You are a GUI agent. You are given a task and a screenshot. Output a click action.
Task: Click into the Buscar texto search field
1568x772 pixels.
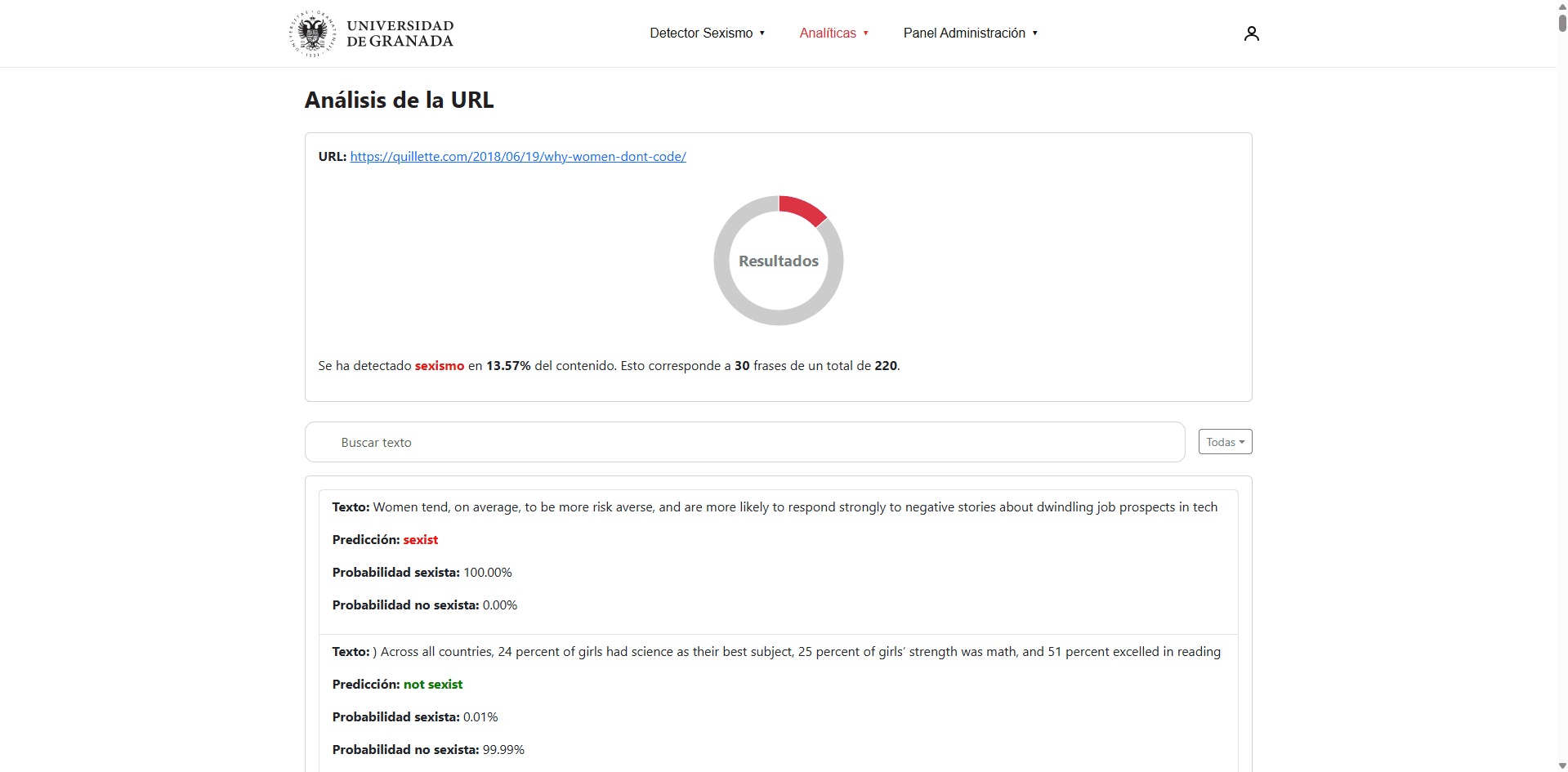coord(744,442)
